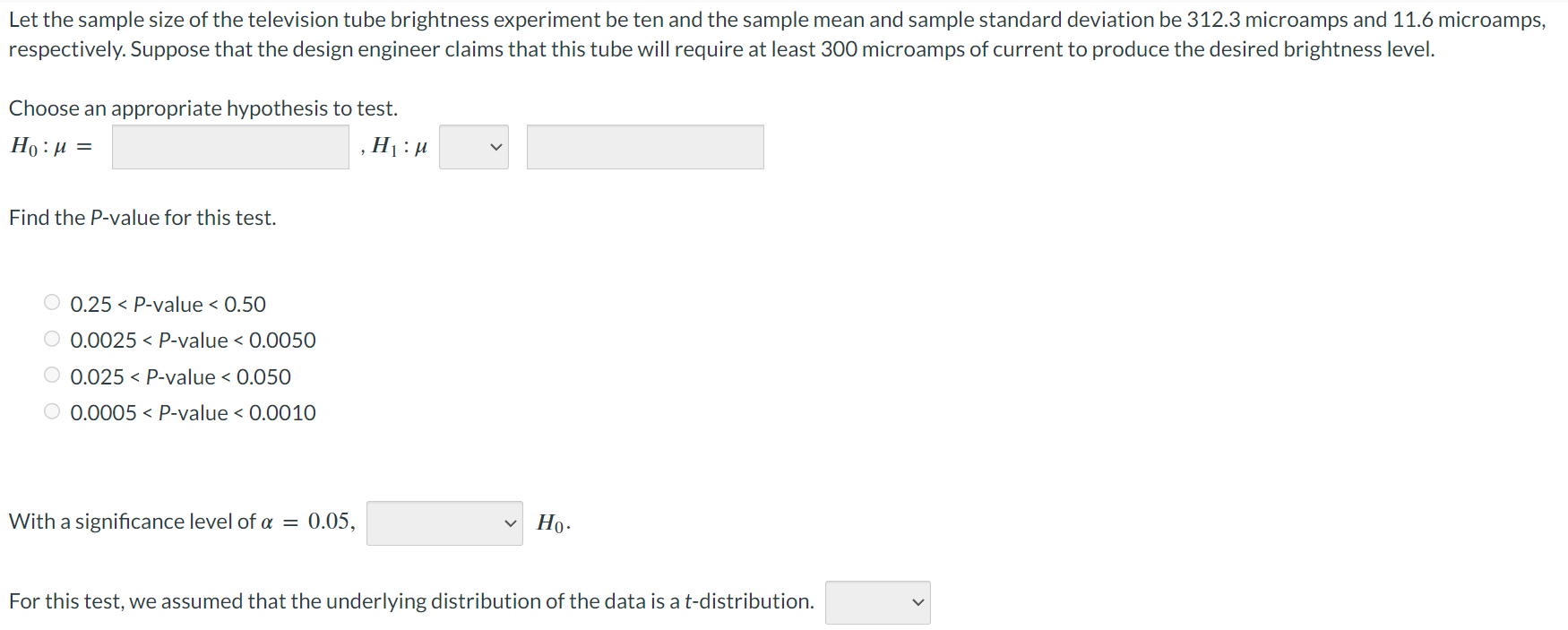
Task: Click the "Find the P-value for this test" text
Action: coord(142,218)
